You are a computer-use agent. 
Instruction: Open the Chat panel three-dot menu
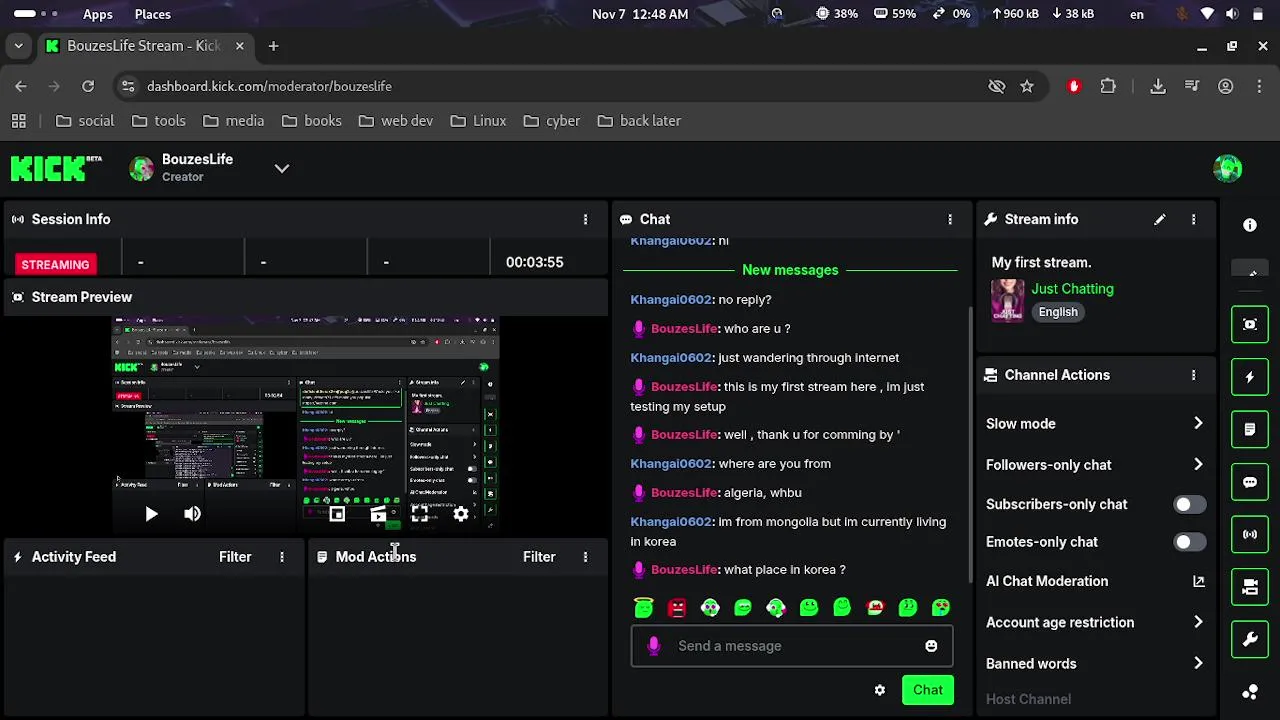950,219
